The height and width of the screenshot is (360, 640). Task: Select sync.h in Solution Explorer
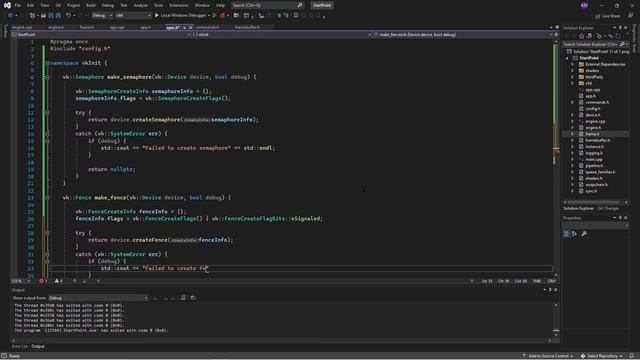click(x=591, y=191)
